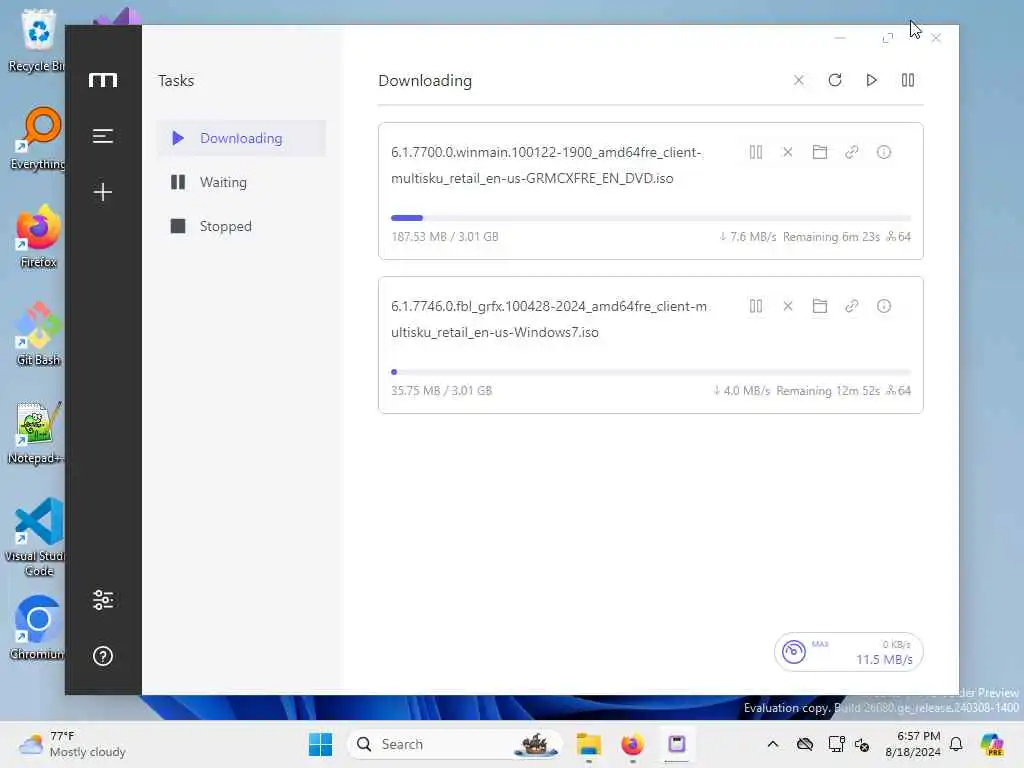Open preferences sliders icon
Image resolution: width=1024 pixels, height=768 pixels.
[103, 600]
